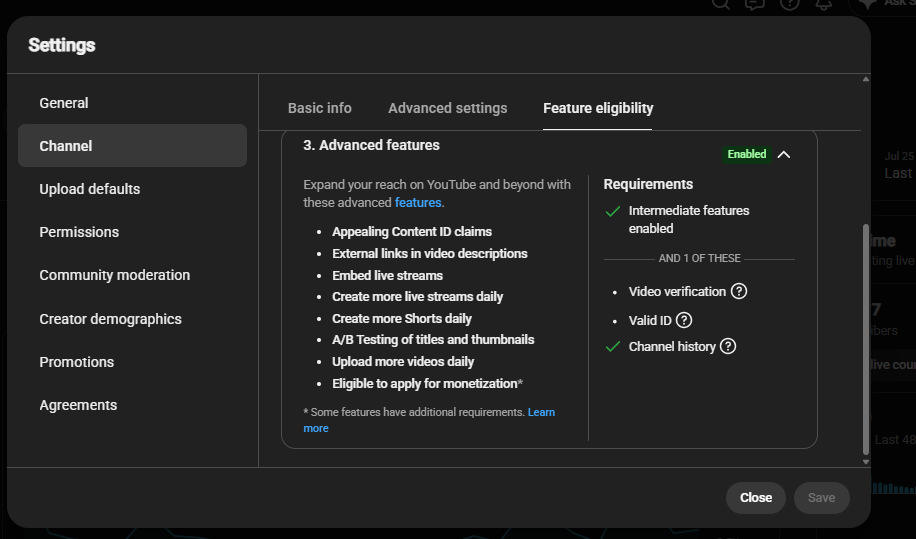Open the search icon in the top bar
916x539 pixels.
pos(721,4)
